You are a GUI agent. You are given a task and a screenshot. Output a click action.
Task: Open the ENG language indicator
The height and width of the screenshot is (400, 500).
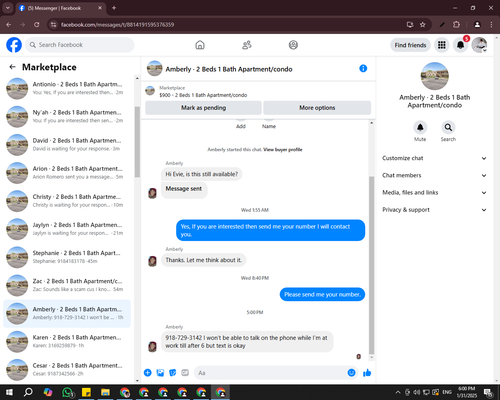[447, 392]
